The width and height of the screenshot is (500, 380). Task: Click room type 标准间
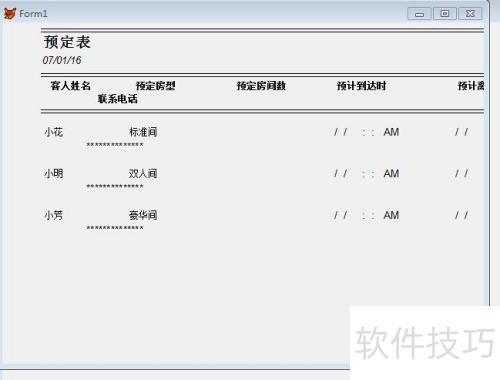coord(143,132)
